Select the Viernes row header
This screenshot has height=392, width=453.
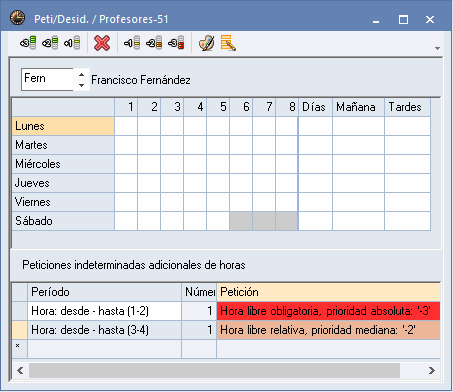[63, 202]
